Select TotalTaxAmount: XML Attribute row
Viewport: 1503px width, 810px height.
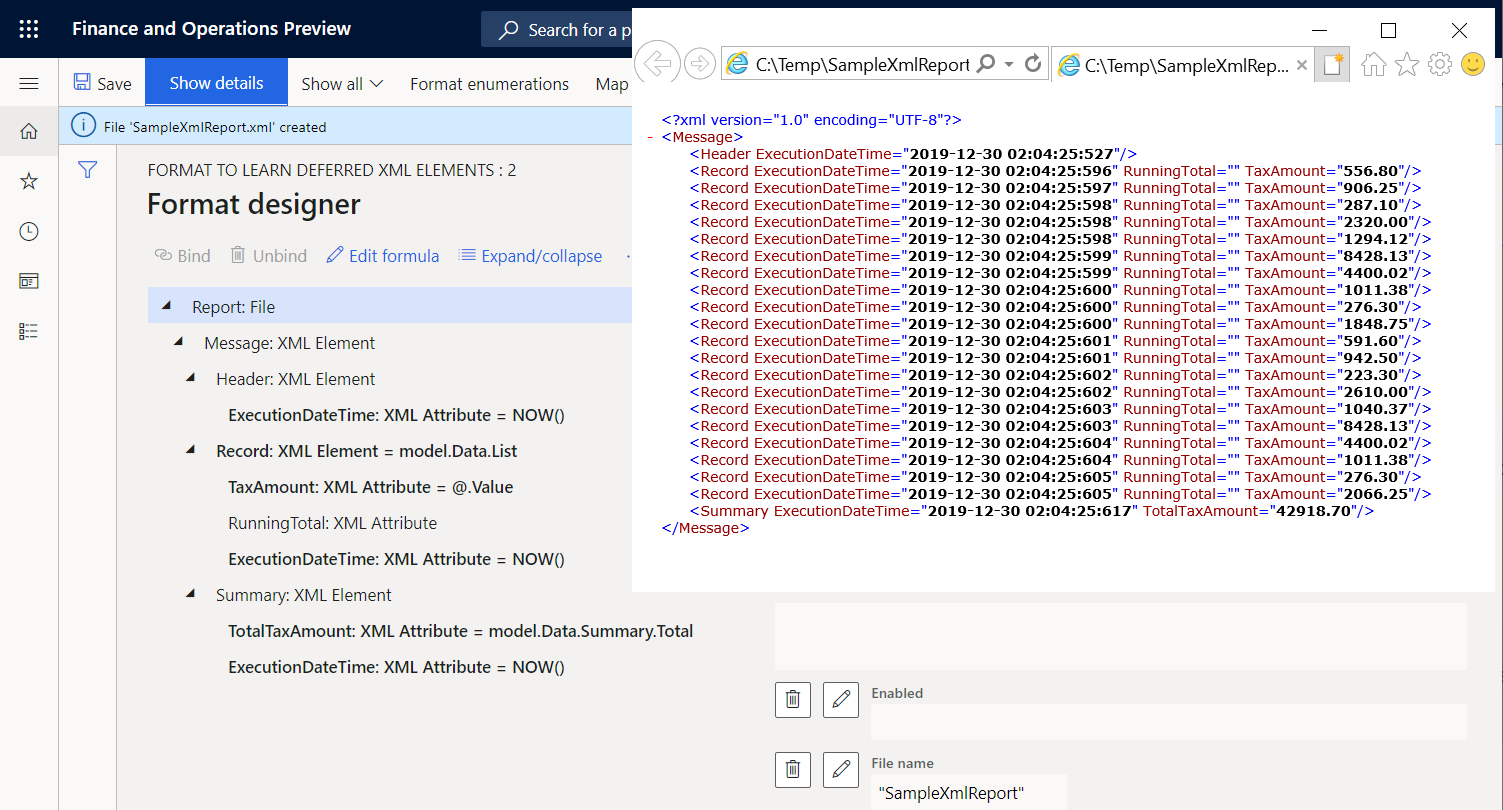click(460, 631)
